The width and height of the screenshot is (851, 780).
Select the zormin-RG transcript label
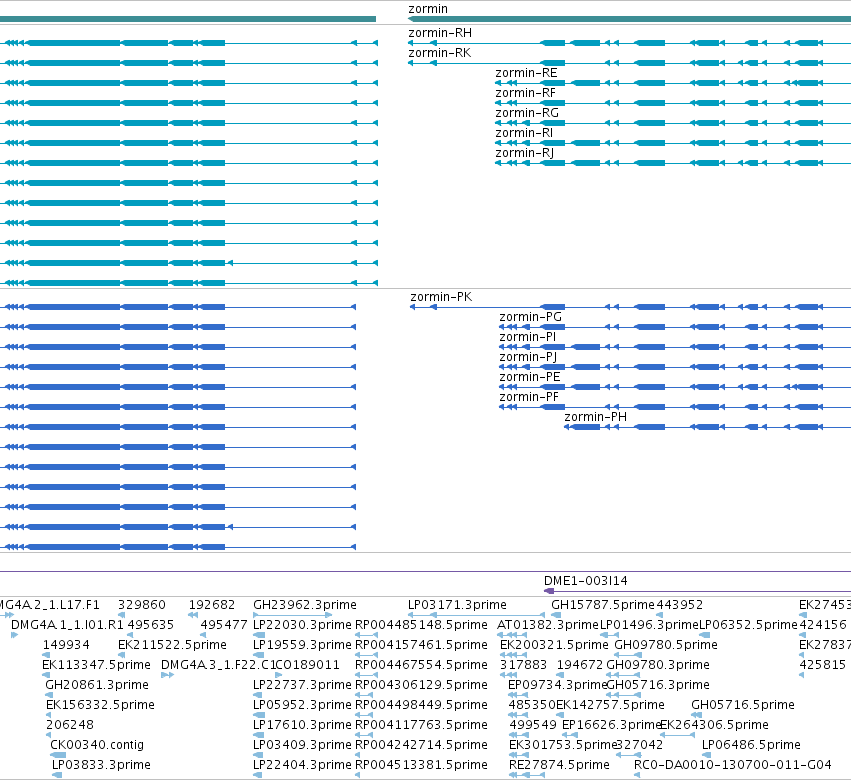tap(526, 113)
